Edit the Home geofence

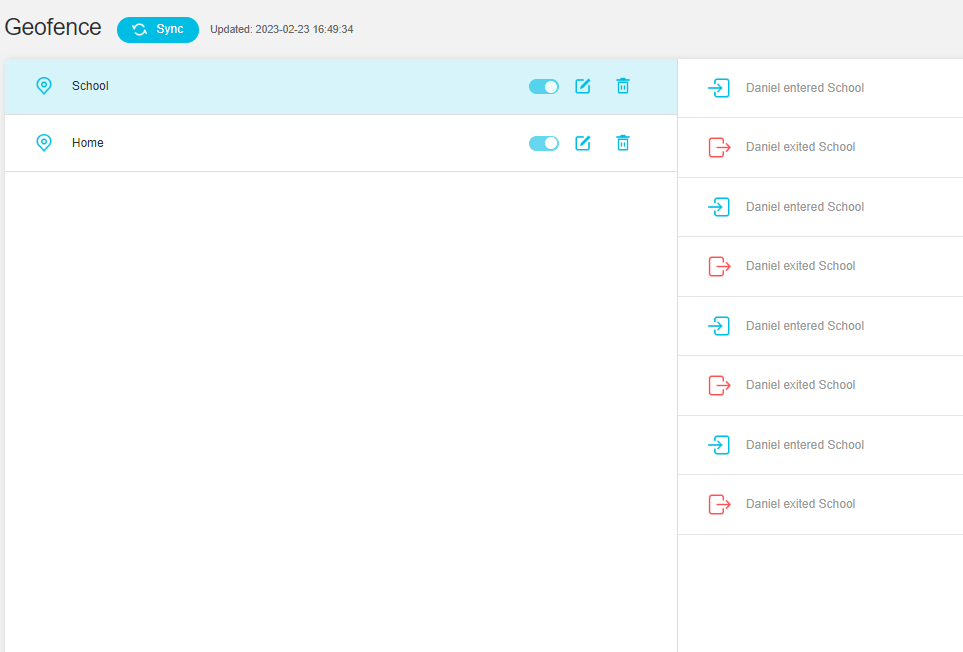tap(583, 143)
